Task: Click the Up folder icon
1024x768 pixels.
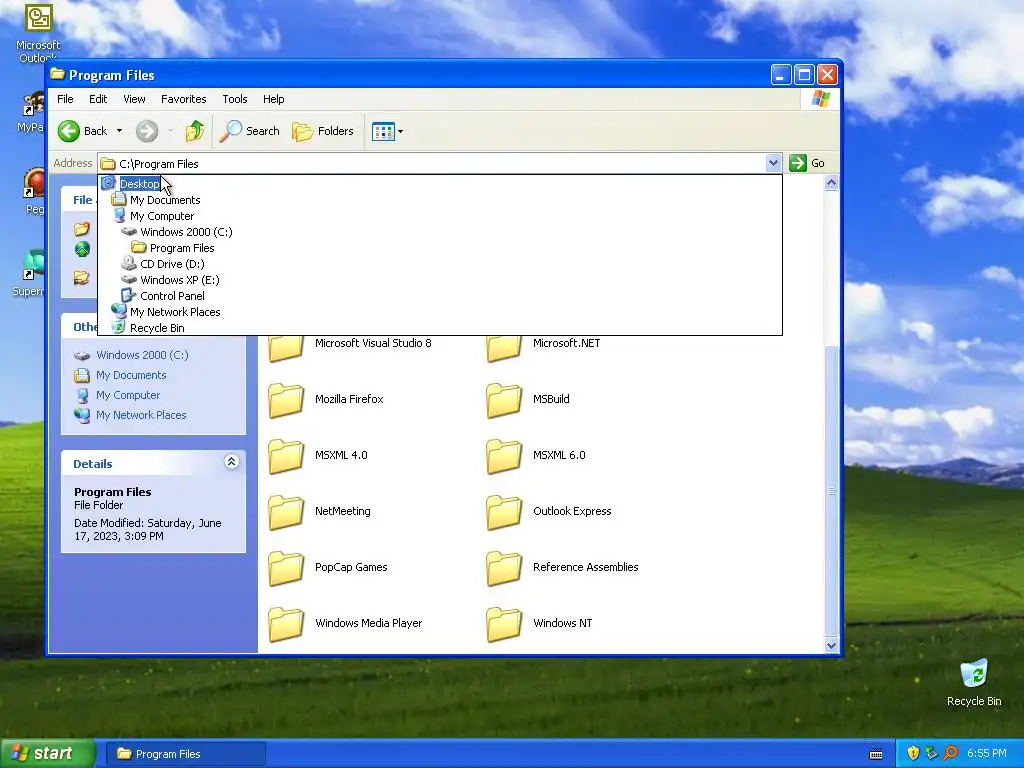Action: pyautogui.click(x=195, y=131)
